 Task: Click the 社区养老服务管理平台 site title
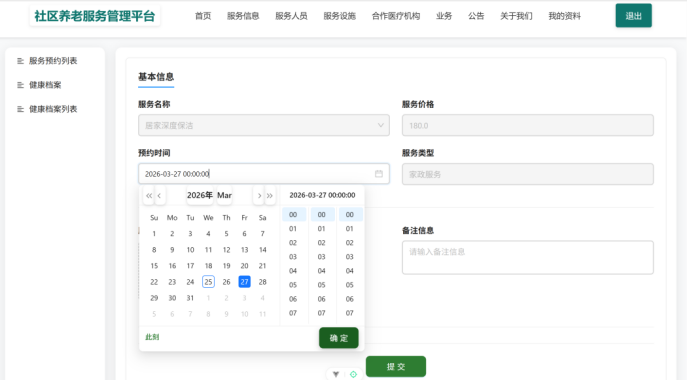[x=95, y=16]
